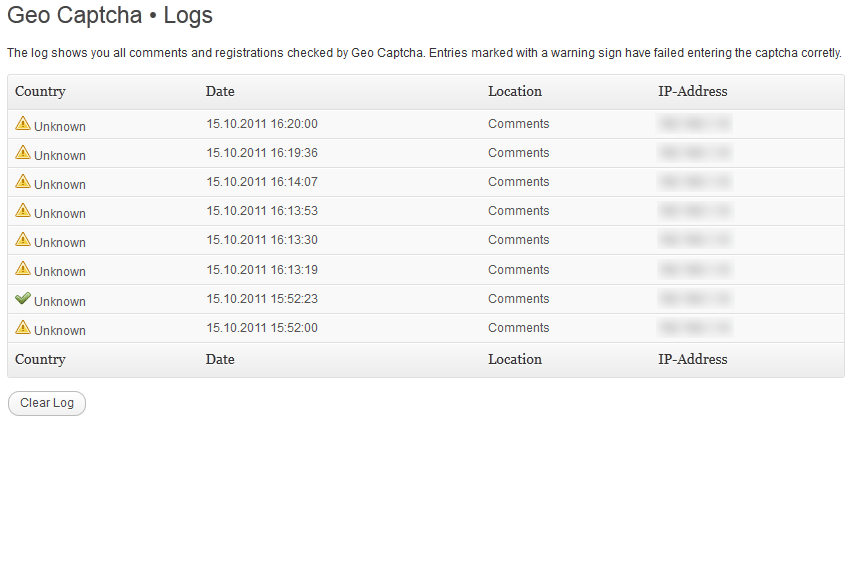Click warning icon in 16:13:30 row
The image size is (854, 583).
(23, 239)
